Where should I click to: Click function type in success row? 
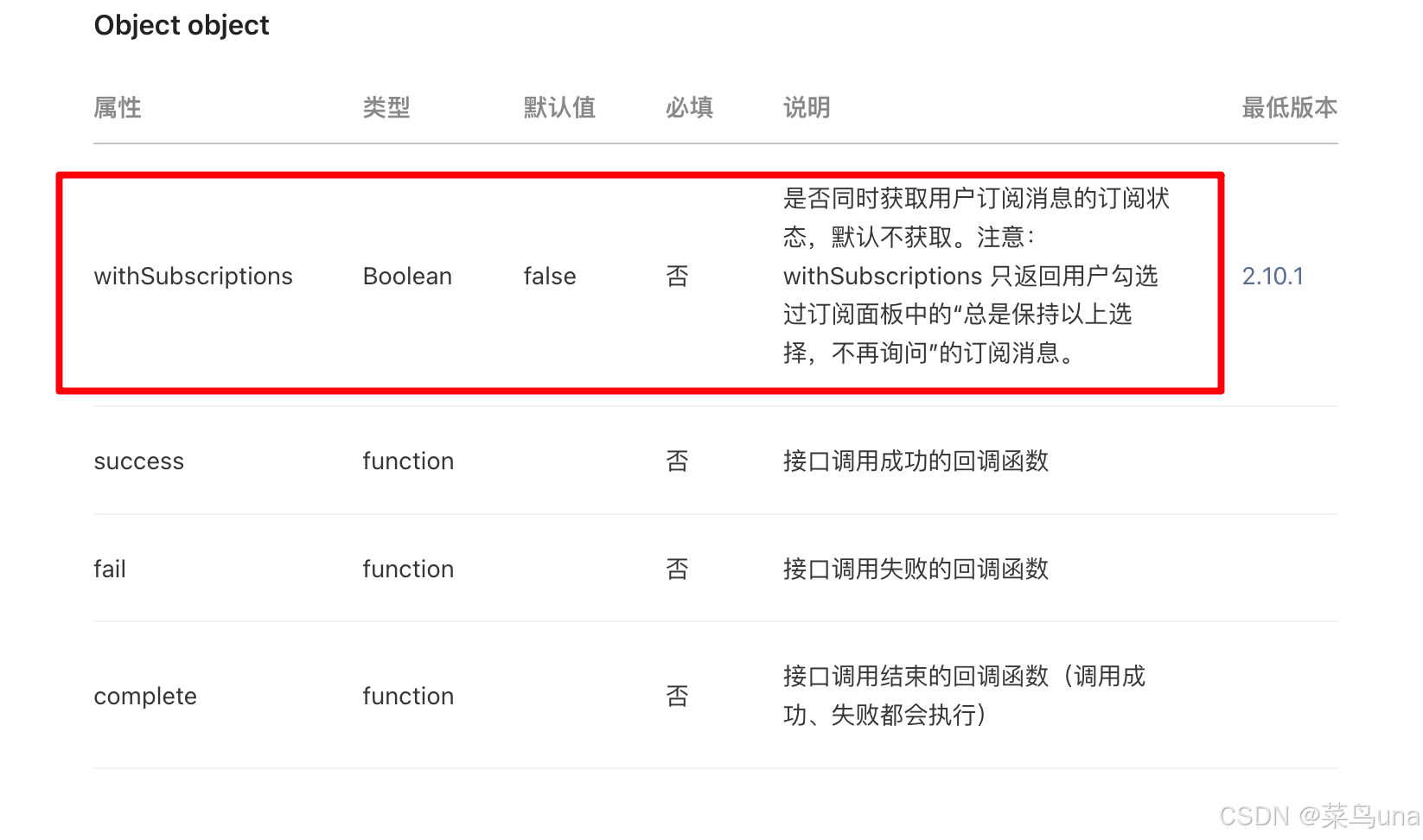[408, 461]
